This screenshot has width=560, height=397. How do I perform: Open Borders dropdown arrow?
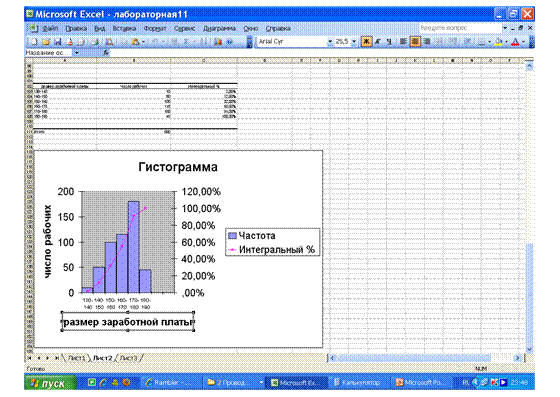pos(489,42)
